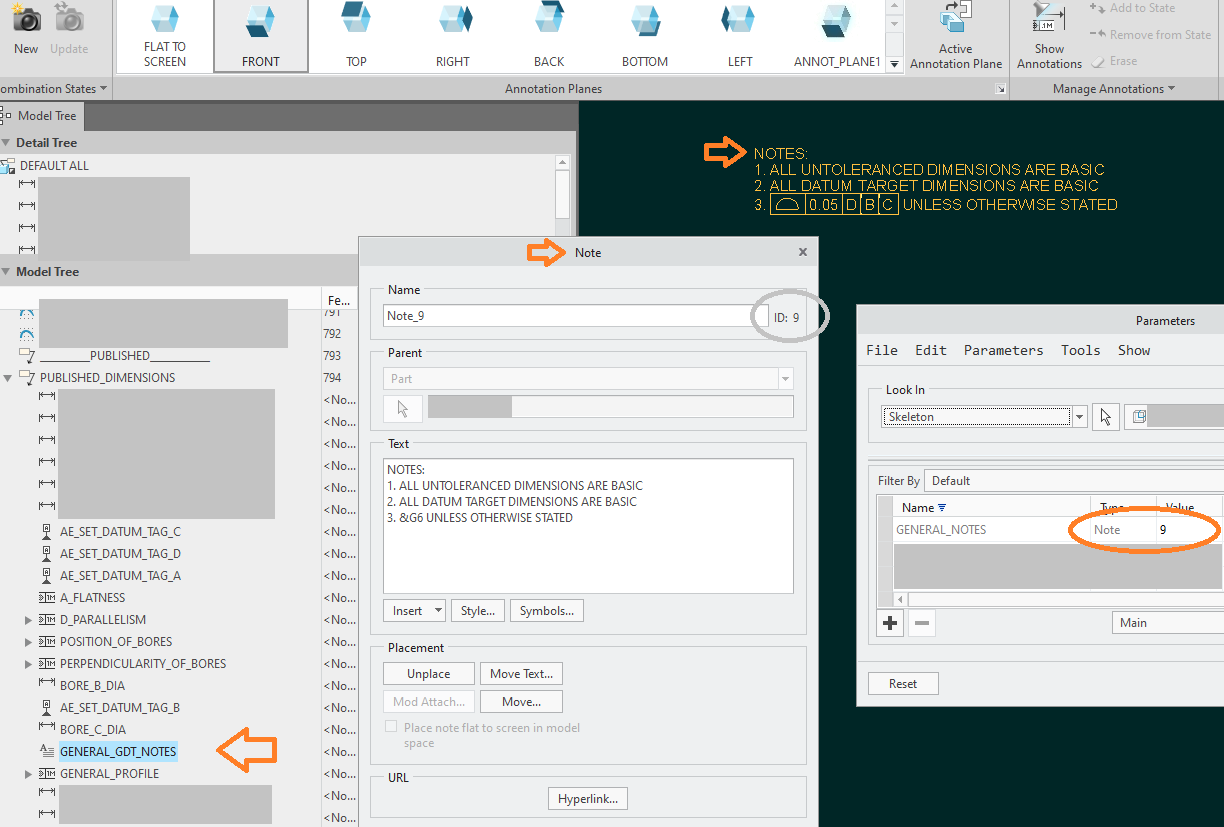Click the selection arrow beside Look In box

pyautogui.click(x=1108, y=416)
